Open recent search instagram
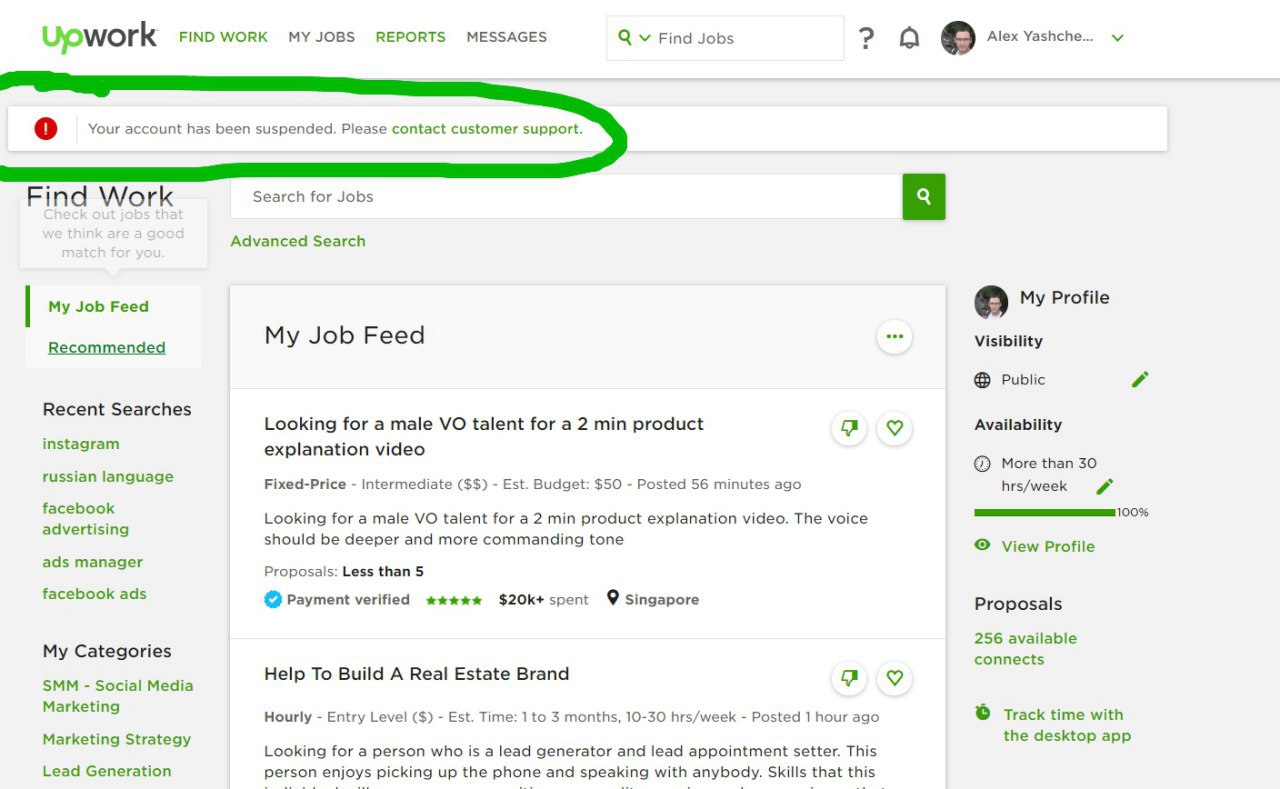 pyautogui.click(x=81, y=444)
